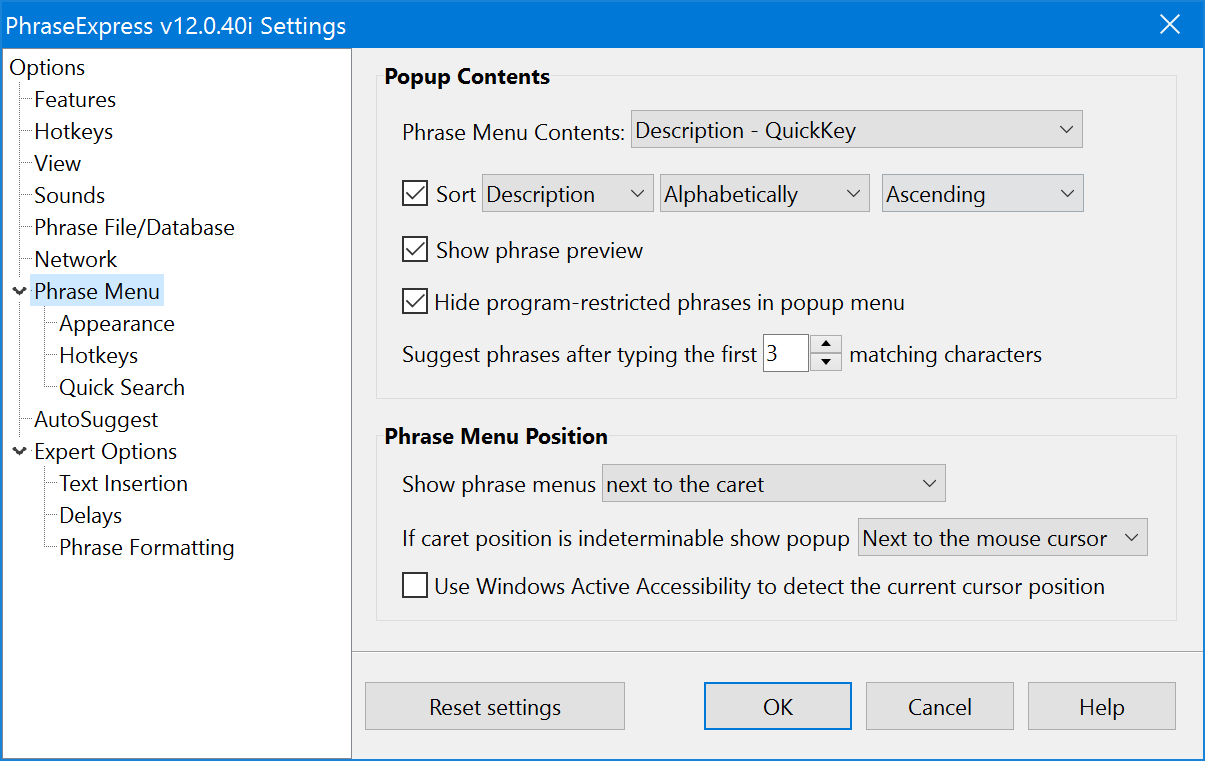The width and height of the screenshot is (1205, 761).
Task: Open Help for settings
Action: [x=1102, y=707]
